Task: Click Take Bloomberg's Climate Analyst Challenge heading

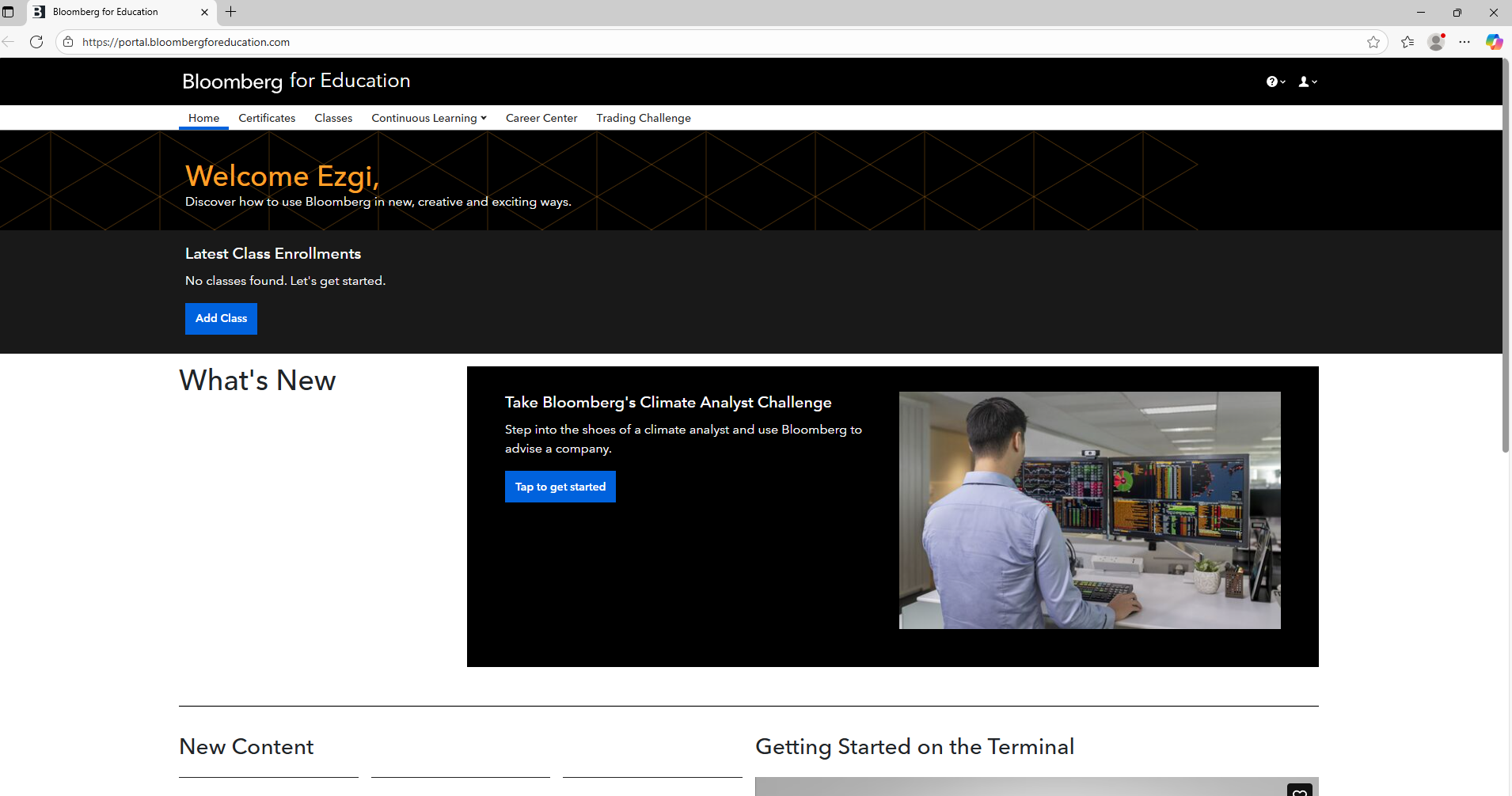Action: point(668,403)
